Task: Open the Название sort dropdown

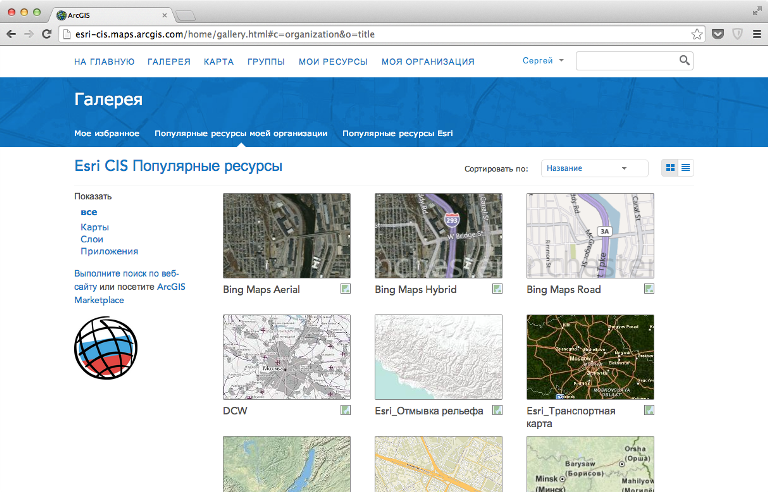Action: tap(595, 168)
